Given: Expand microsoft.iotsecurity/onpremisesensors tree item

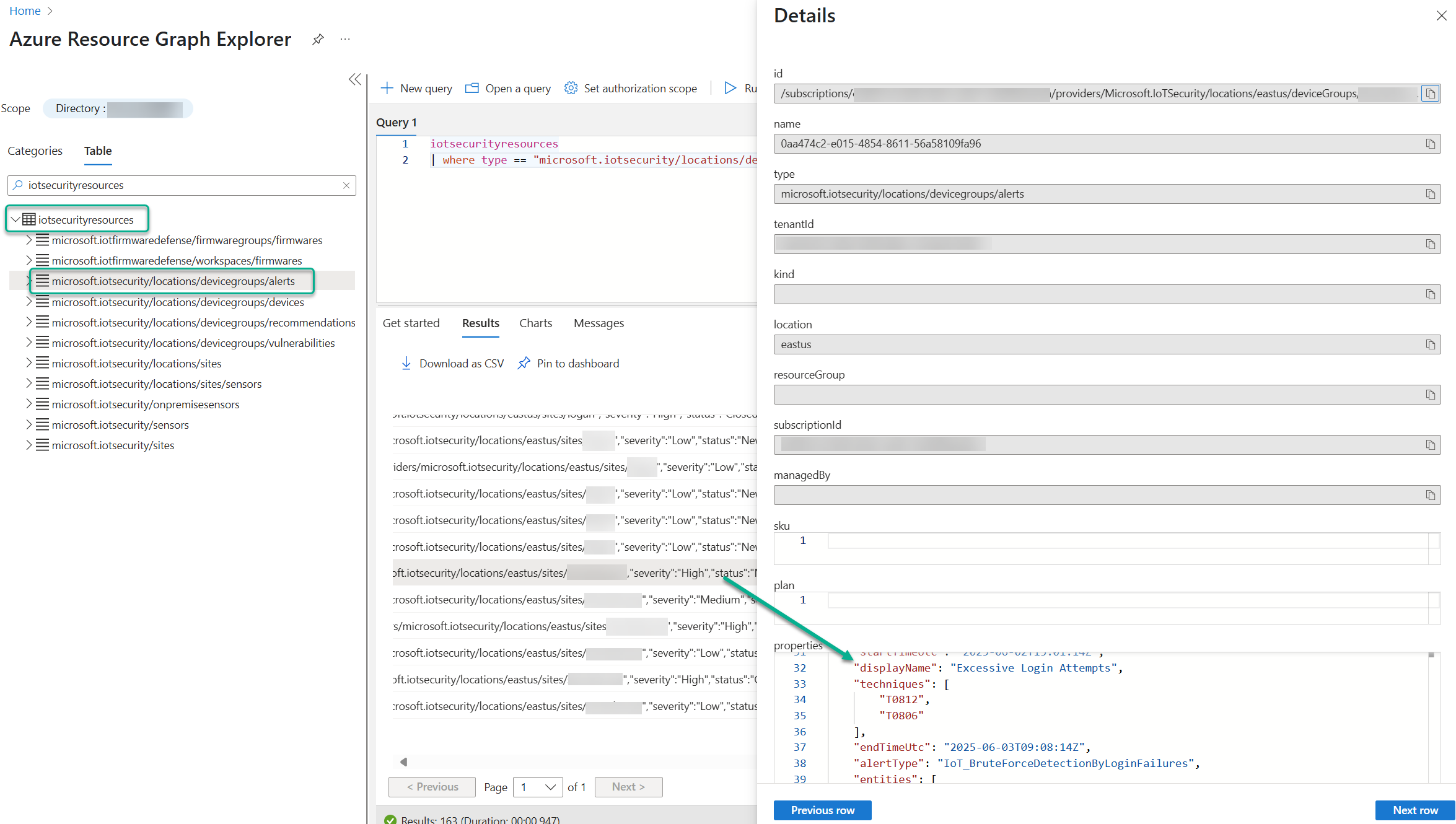Looking at the screenshot, I should 29,404.
